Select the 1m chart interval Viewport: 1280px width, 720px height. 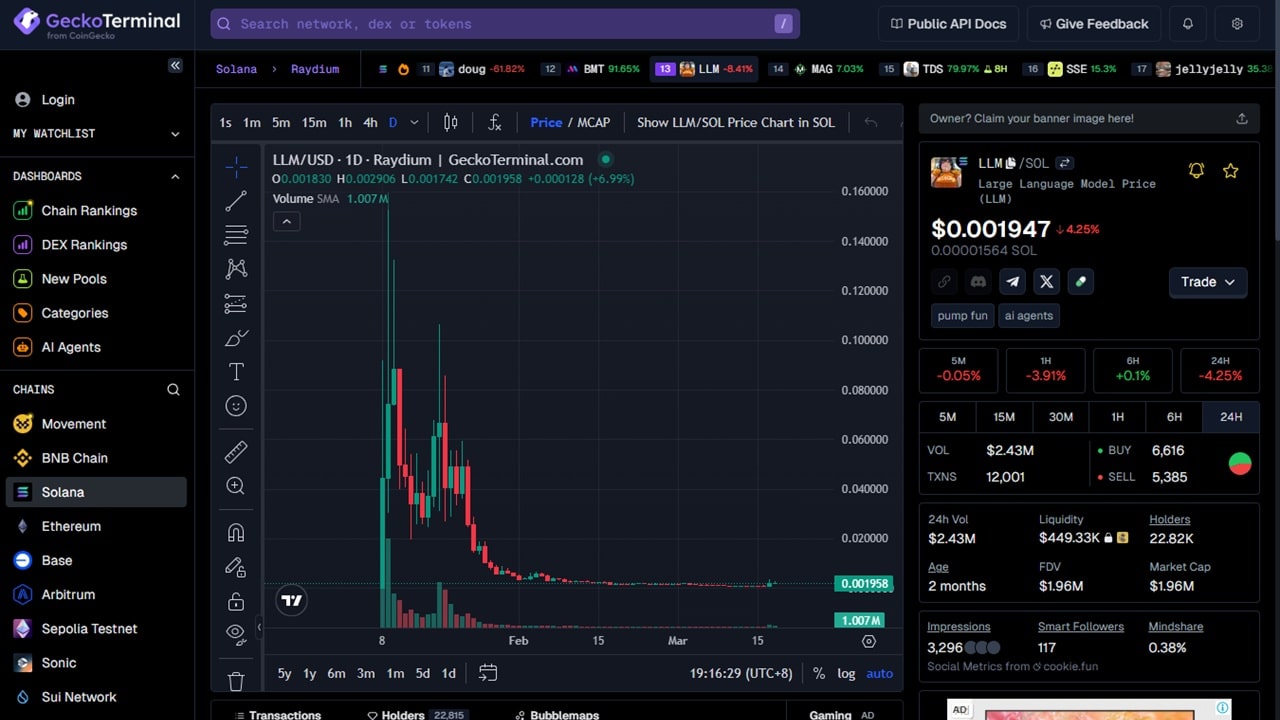coord(252,122)
